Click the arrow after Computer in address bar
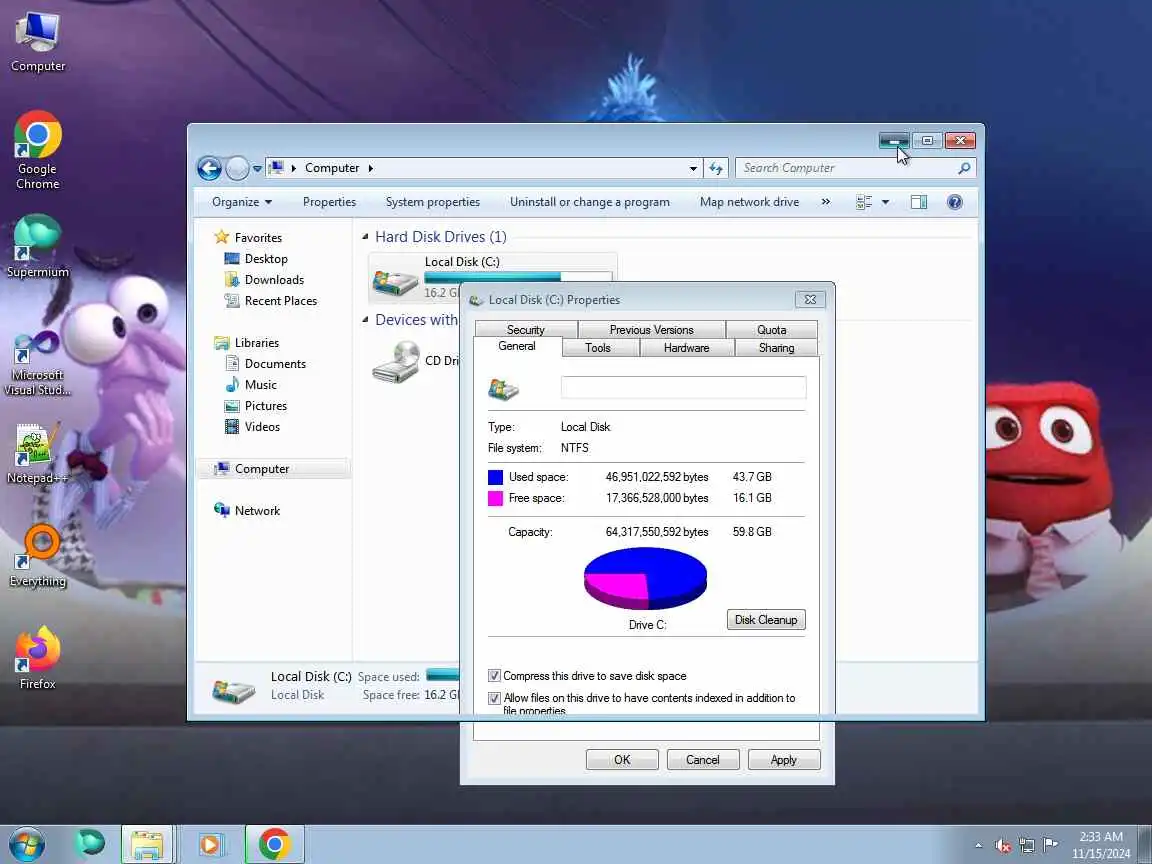Image resolution: width=1152 pixels, height=864 pixels. coord(370,168)
